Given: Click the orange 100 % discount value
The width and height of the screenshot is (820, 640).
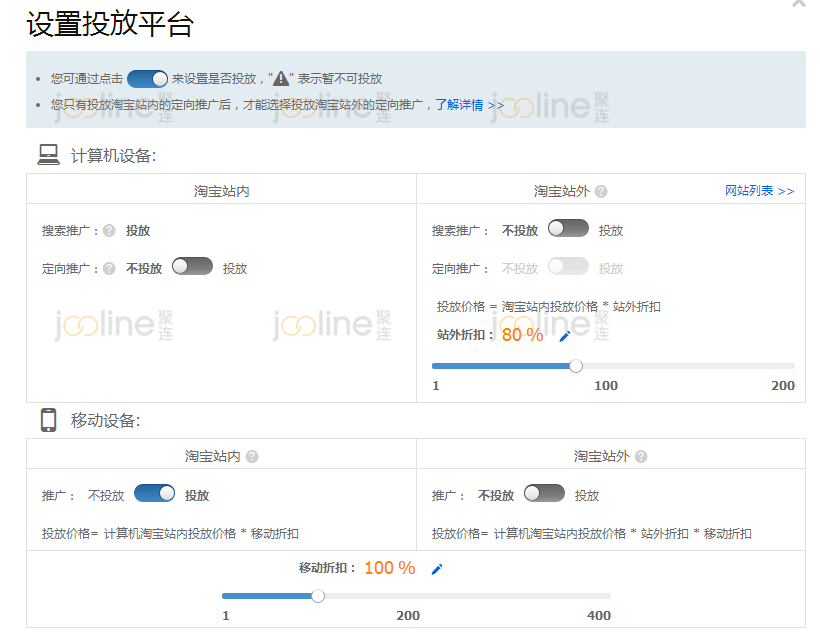Looking at the screenshot, I should 390,568.
